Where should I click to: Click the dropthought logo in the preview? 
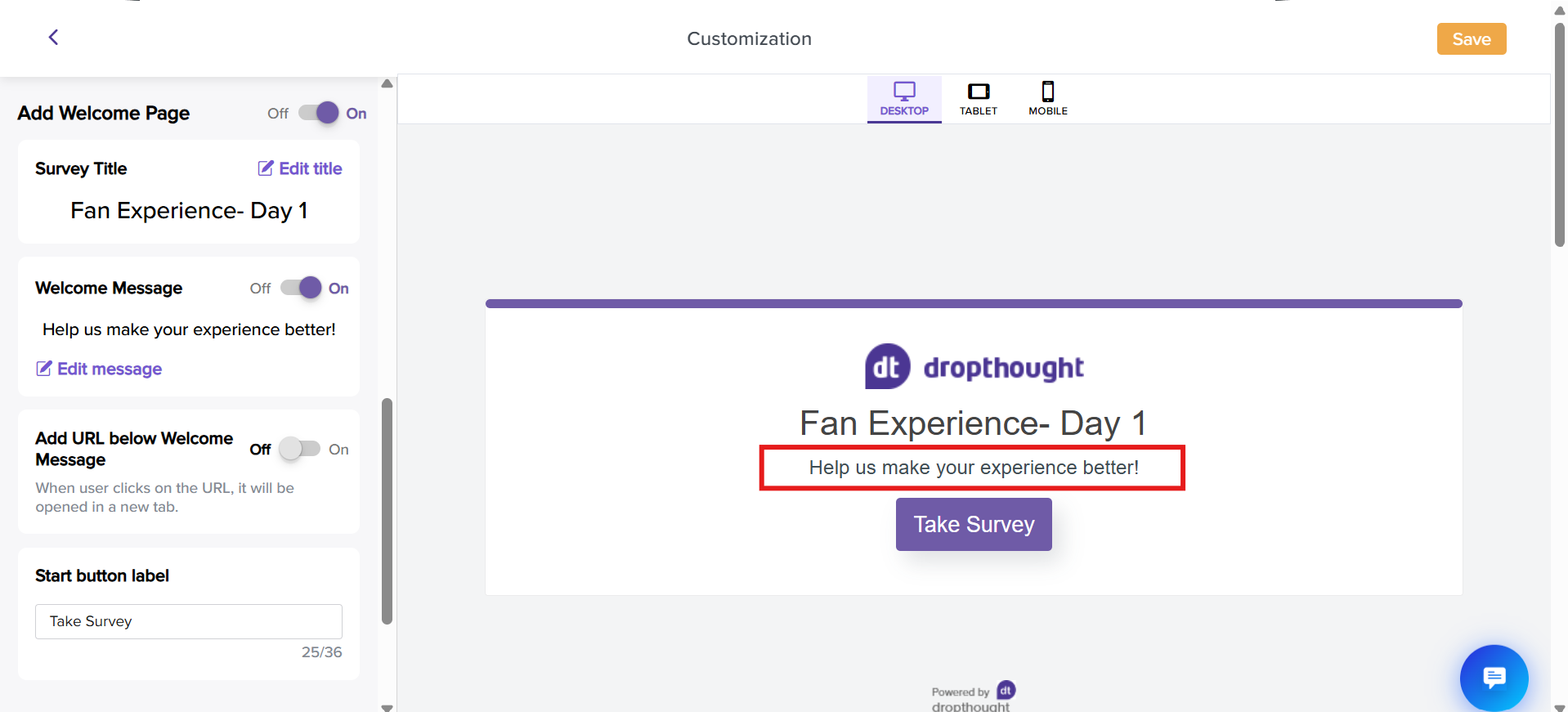tap(974, 367)
